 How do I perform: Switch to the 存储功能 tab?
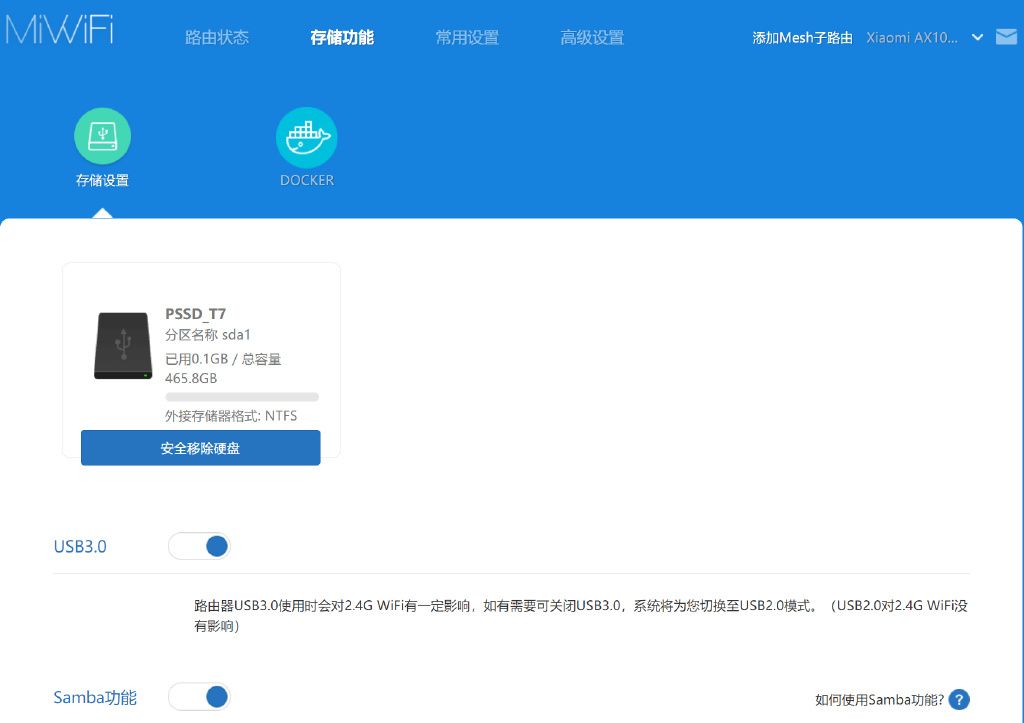pos(342,37)
